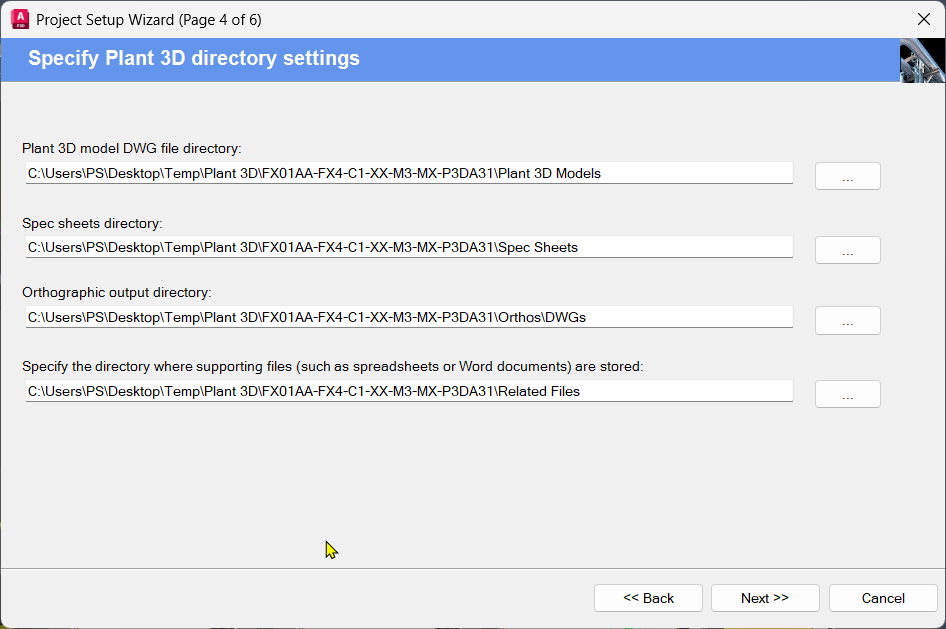The width and height of the screenshot is (946, 629).
Task: Click the 'Specify Plant 3D directory settings' heading
Action: click(x=194, y=58)
